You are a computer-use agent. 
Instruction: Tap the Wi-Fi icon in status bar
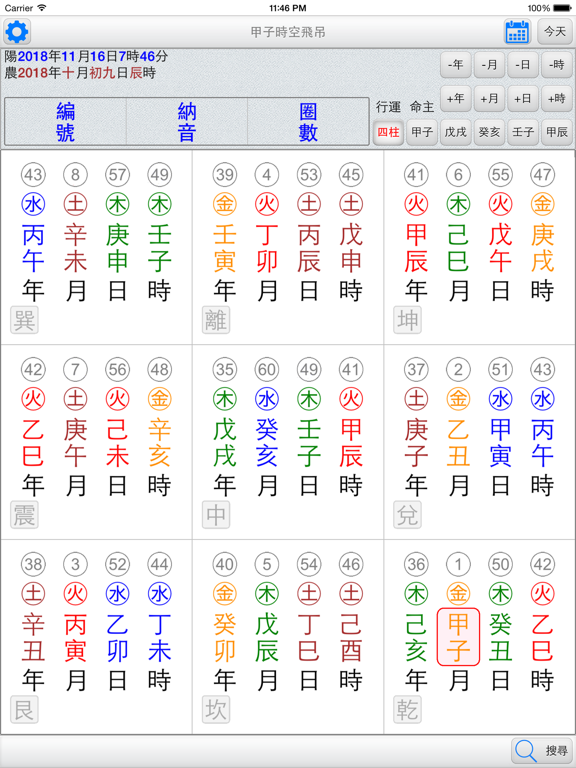(42, 8)
